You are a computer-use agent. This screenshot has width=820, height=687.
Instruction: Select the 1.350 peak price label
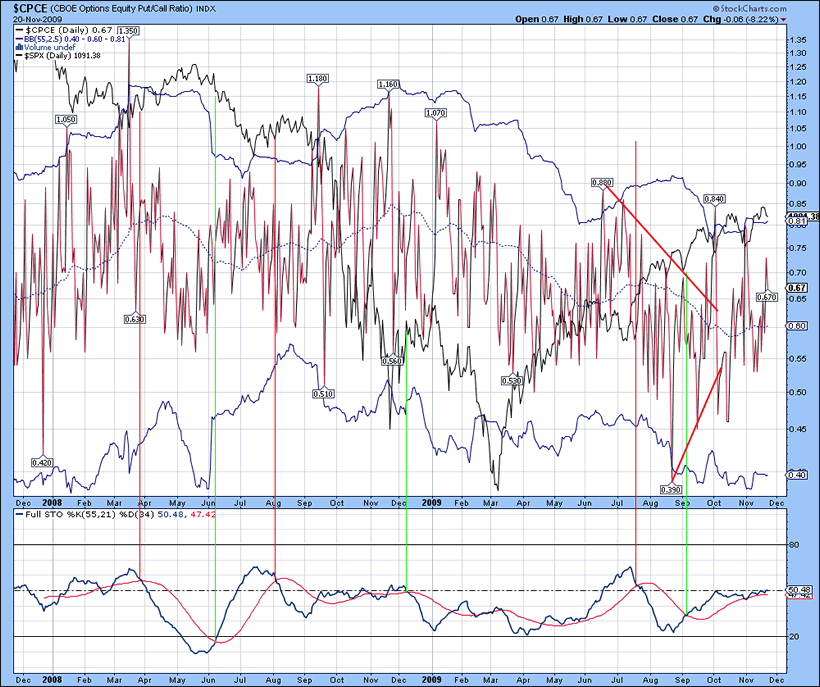(128, 32)
